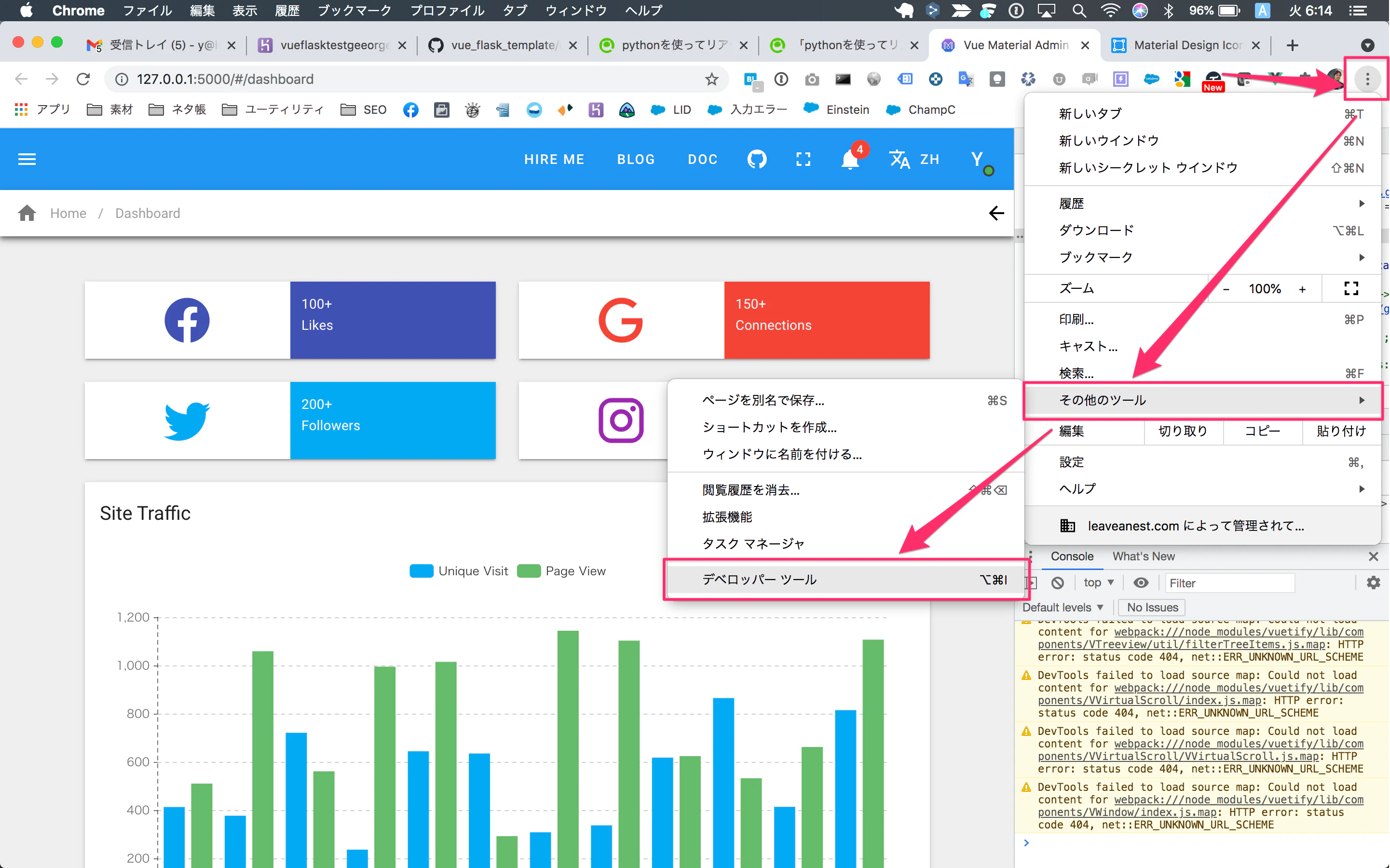Click DOC link in header
Image resolution: width=1390 pixels, height=868 pixels.
click(702, 159)
